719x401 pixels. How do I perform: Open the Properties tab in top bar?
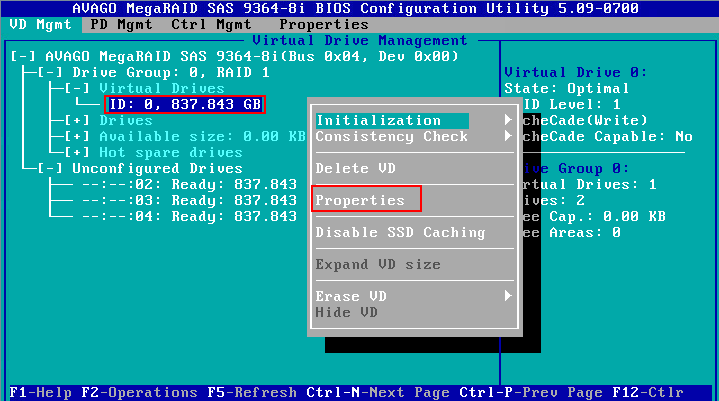323,24
